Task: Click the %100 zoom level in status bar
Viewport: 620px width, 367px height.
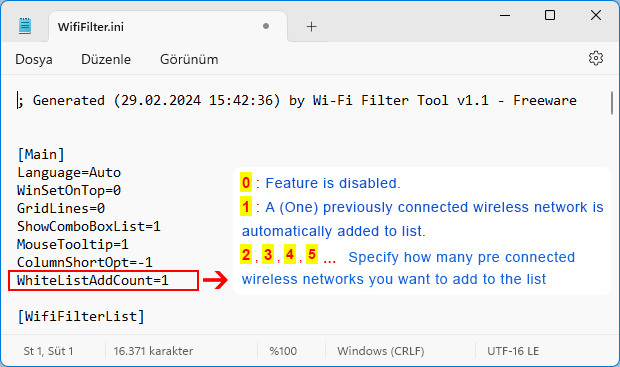Action: [283, 351]
